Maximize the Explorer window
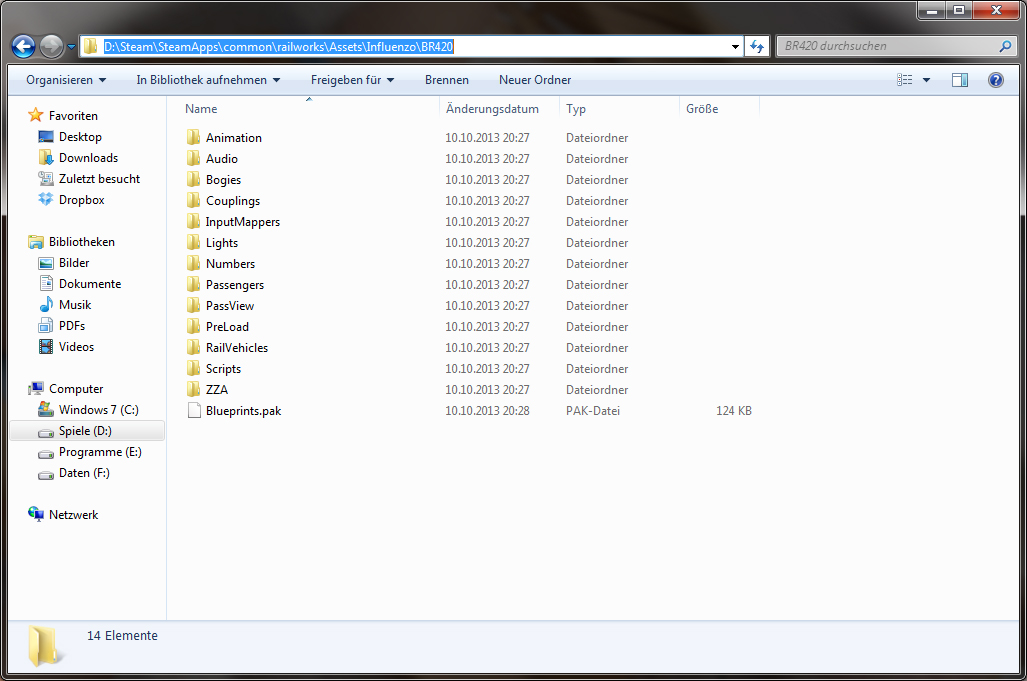This screenshot has width=1027, height=681. coord(959,10)
